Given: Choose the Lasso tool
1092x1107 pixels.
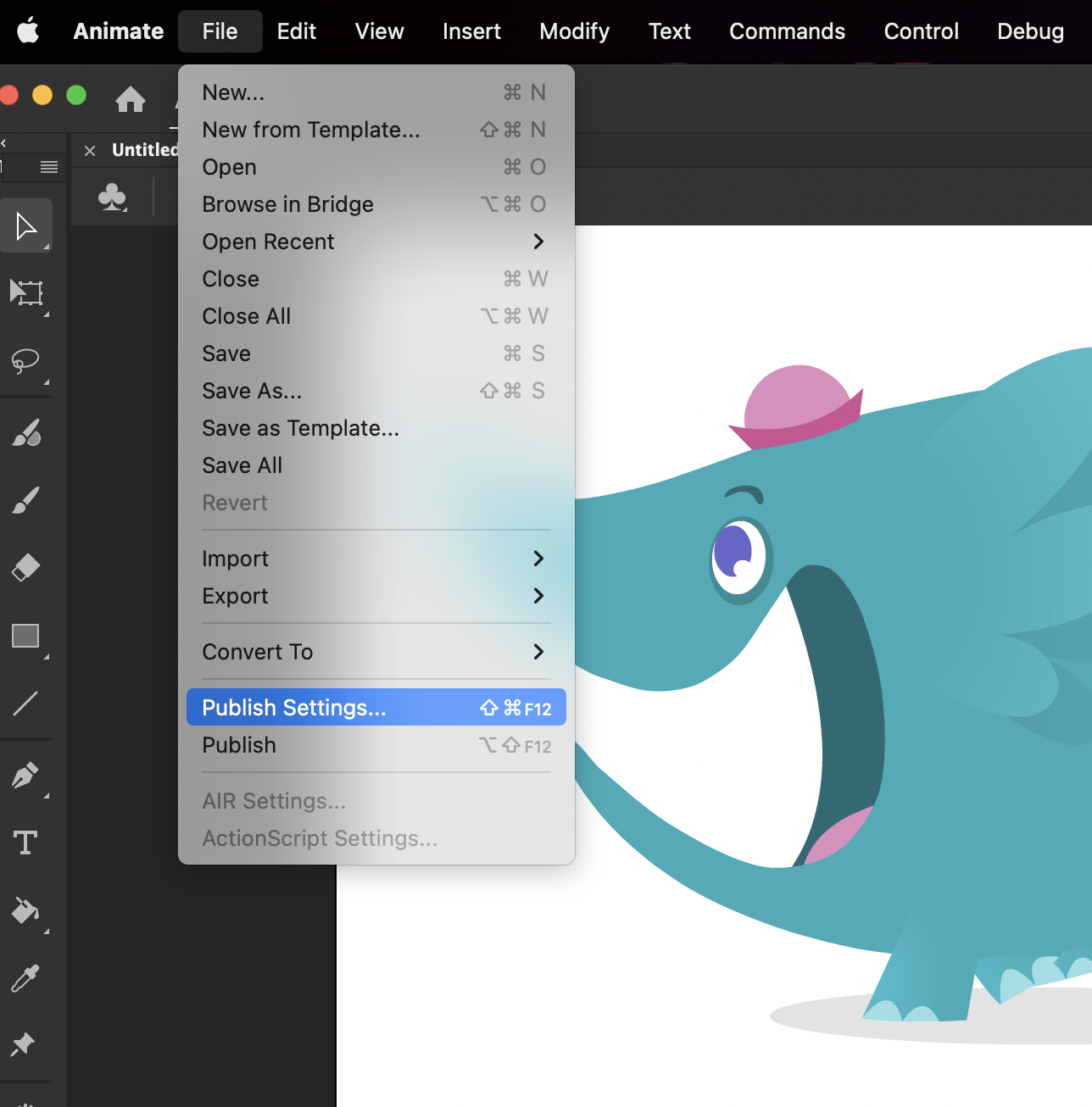Looking at the screenshot, I should pos(25,361).
